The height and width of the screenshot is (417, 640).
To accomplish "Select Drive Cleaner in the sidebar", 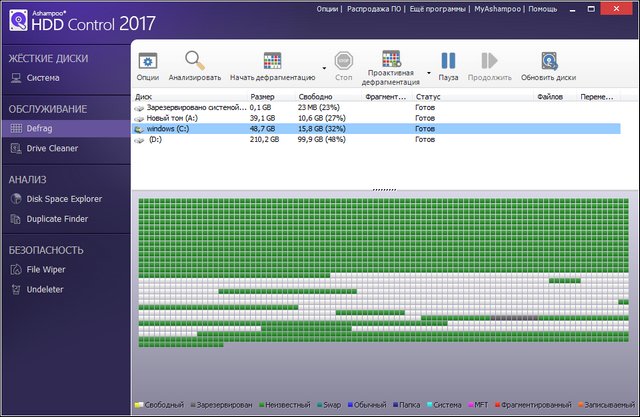I will [x=51, y=148].
